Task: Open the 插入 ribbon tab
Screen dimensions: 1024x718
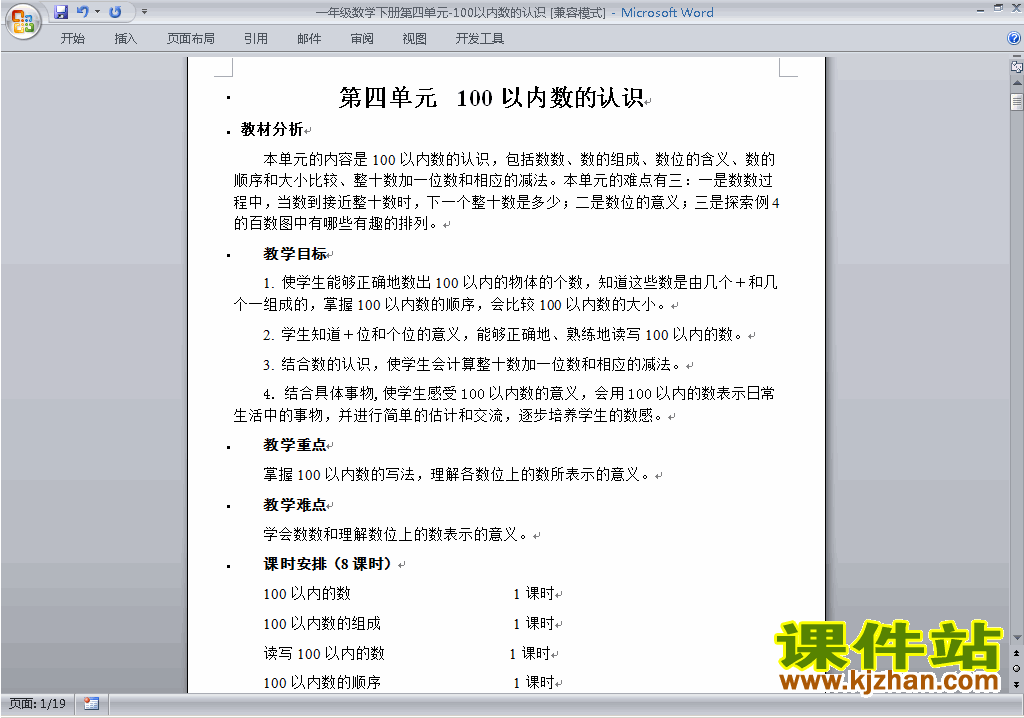Action: [125, 39]
